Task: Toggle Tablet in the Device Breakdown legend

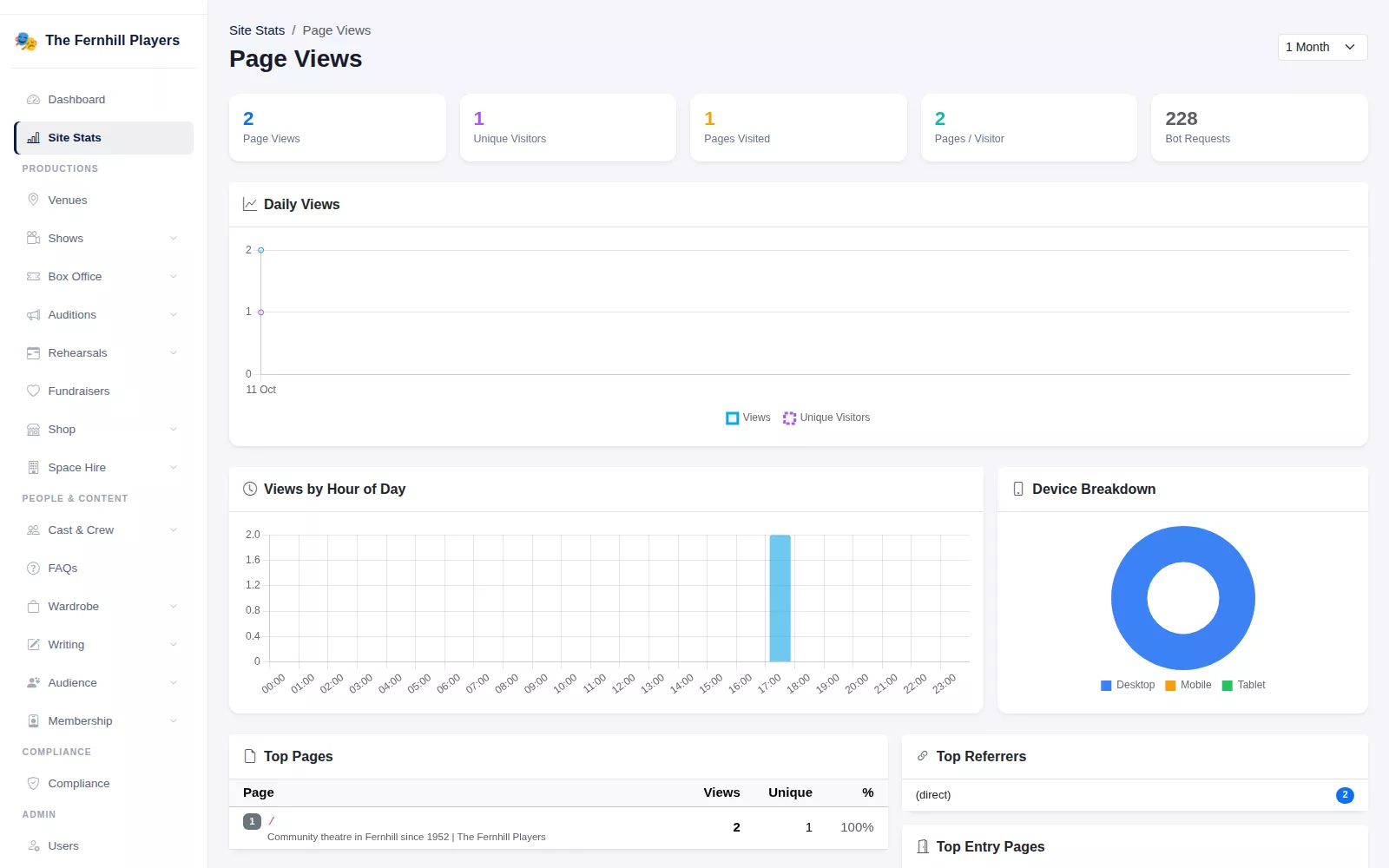Action: (1244, 686)
